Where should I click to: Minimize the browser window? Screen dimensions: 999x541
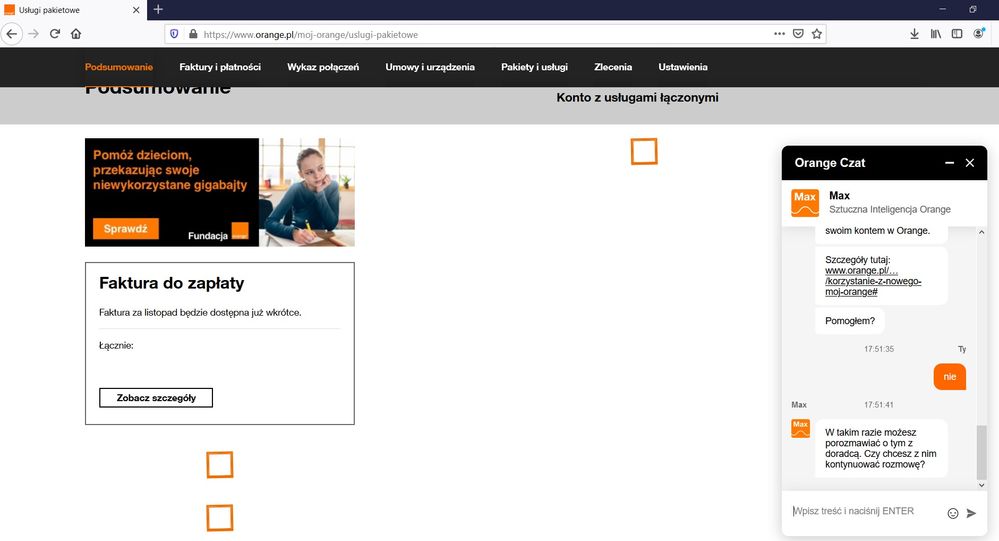click(x=942, y=9)
